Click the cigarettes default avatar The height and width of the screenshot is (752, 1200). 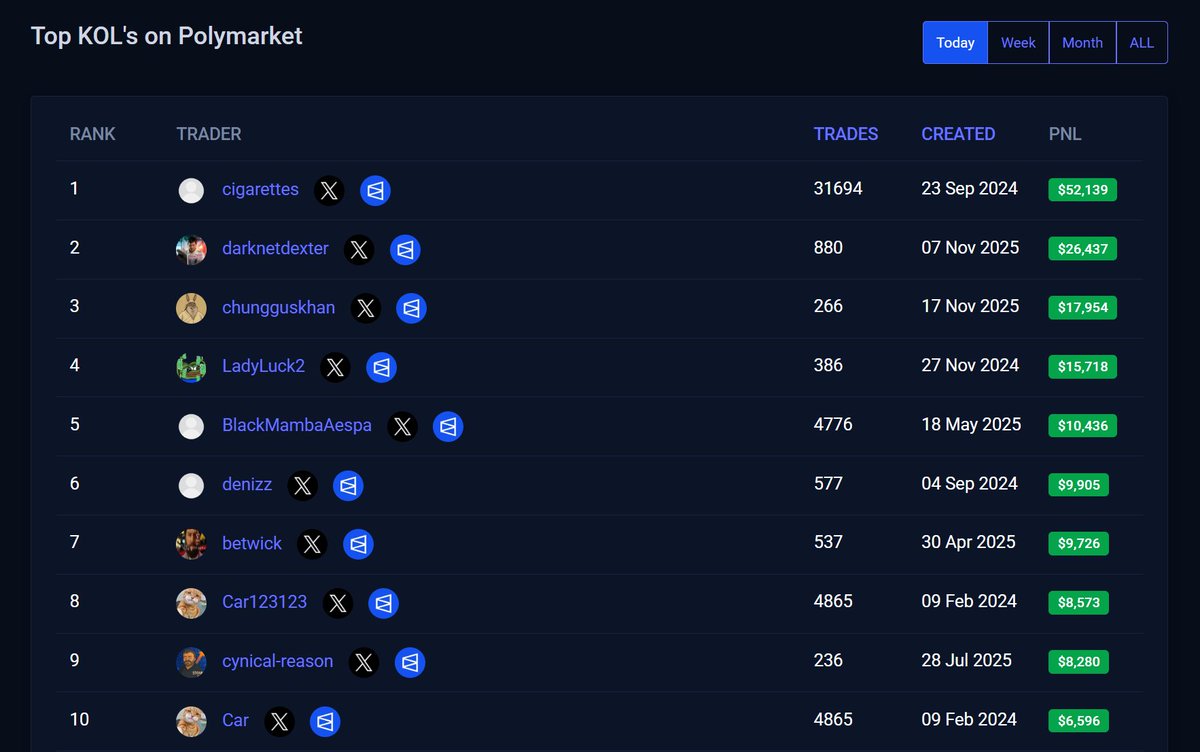[x=191, y=190]
